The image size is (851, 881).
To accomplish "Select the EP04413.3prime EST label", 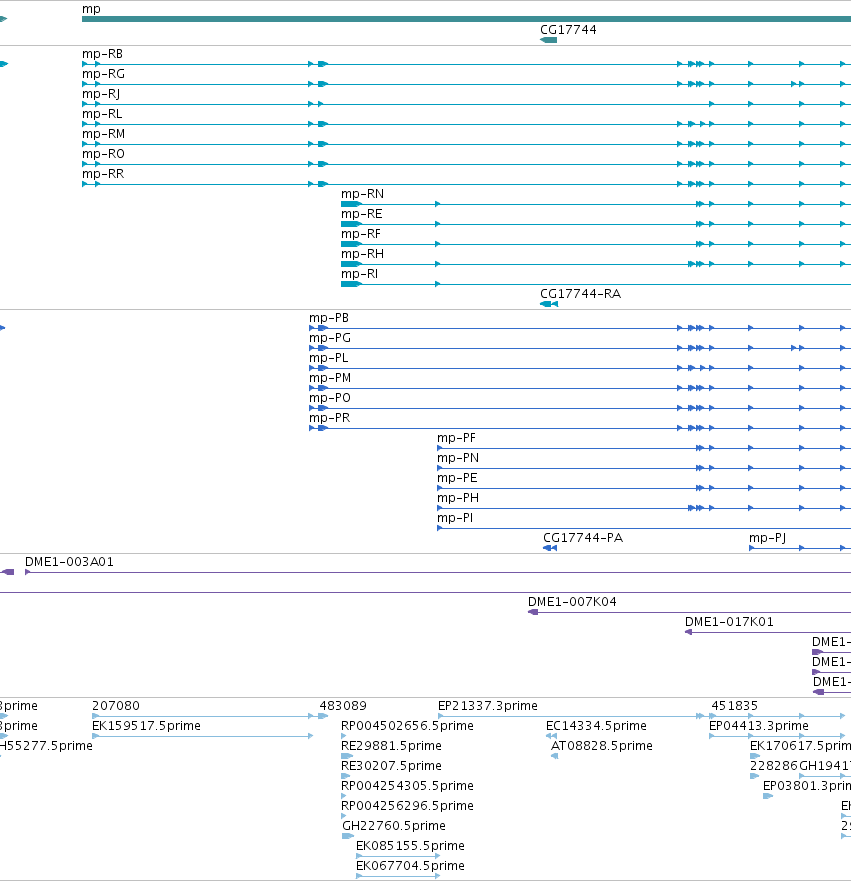I will pos(758,726).
